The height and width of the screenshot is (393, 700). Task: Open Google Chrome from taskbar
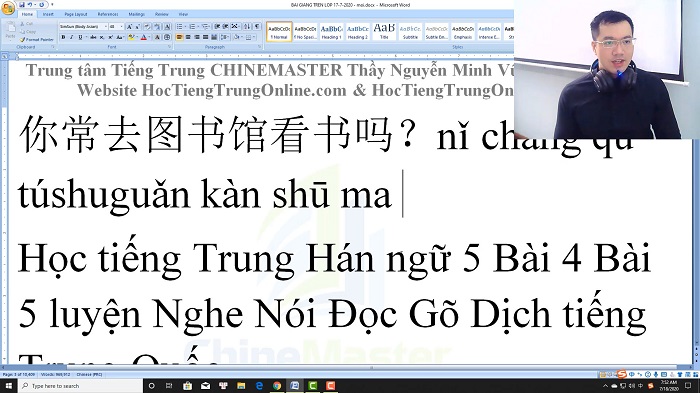coord(277,386)
